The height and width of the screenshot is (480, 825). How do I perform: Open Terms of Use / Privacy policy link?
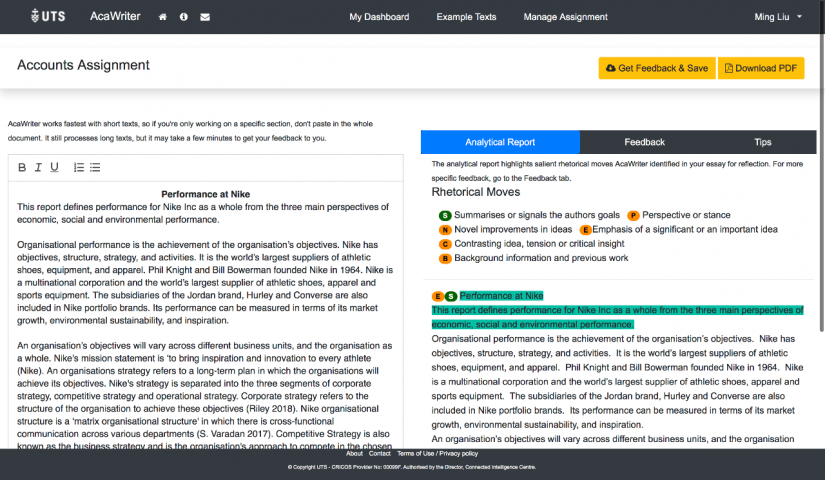pyautogui.click(x=437, y=454)
